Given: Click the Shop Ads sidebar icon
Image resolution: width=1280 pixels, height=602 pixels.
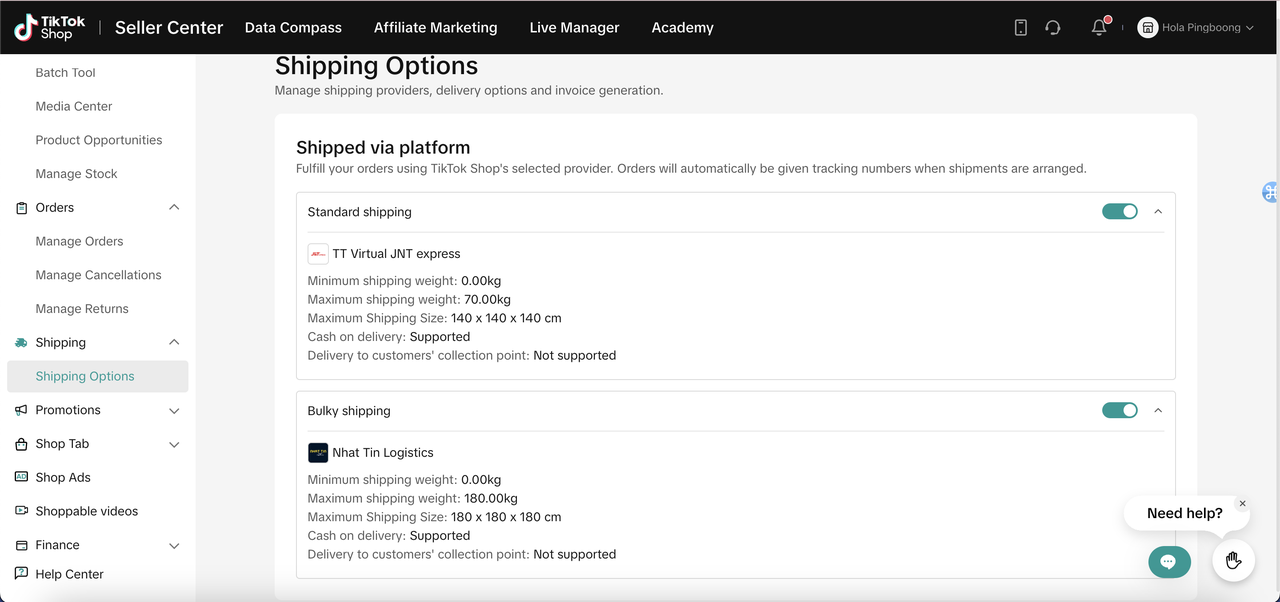Looking at the screenshot, I should click(21, 477).
